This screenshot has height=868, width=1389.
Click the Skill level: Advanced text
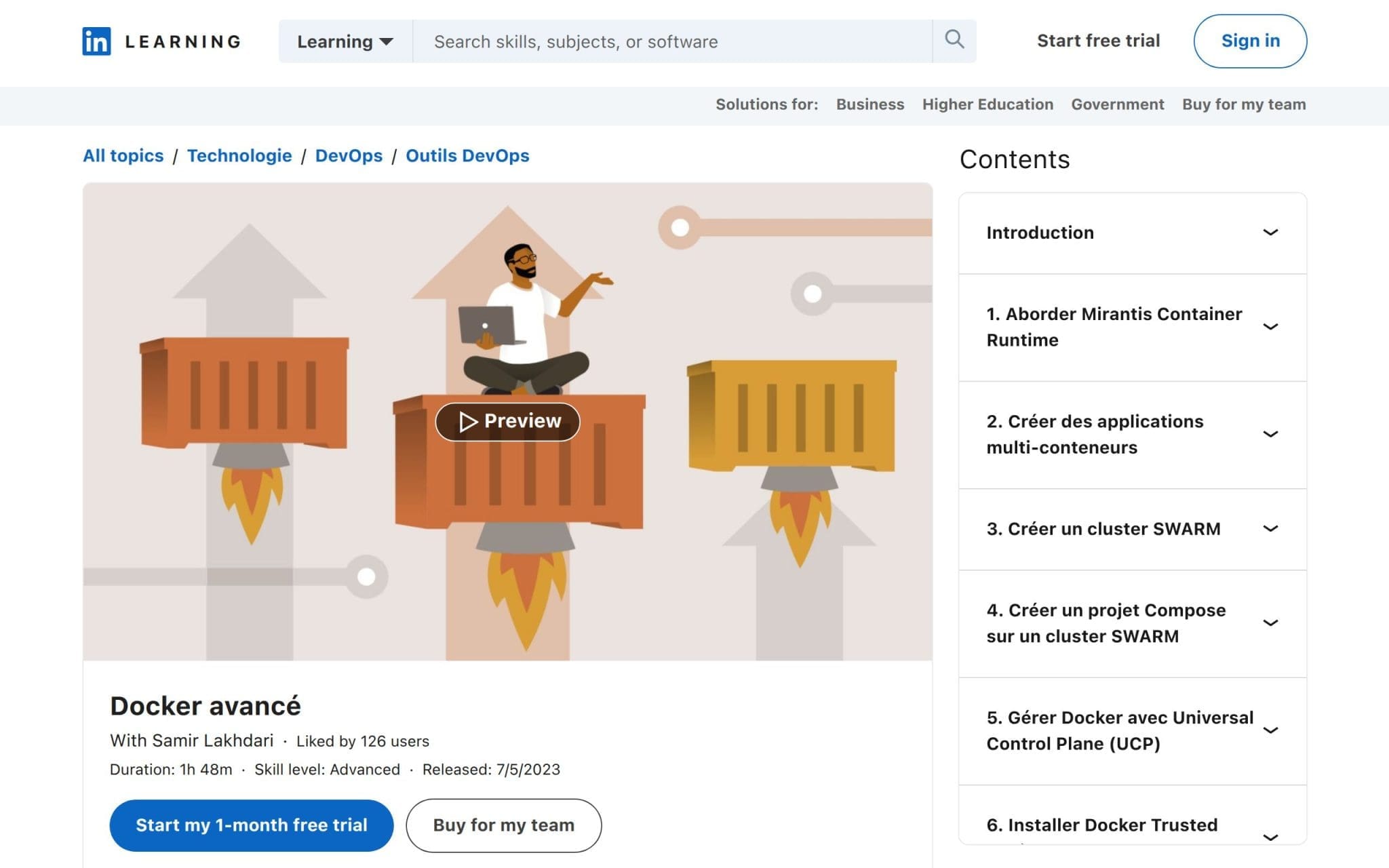(x=327, y=770)
